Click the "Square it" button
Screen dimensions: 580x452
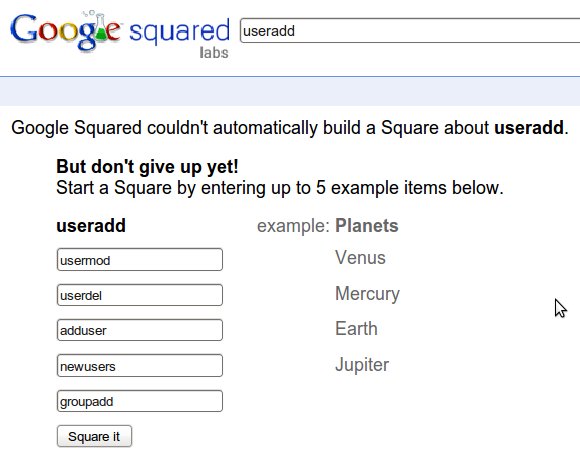(x=94, y=436)
